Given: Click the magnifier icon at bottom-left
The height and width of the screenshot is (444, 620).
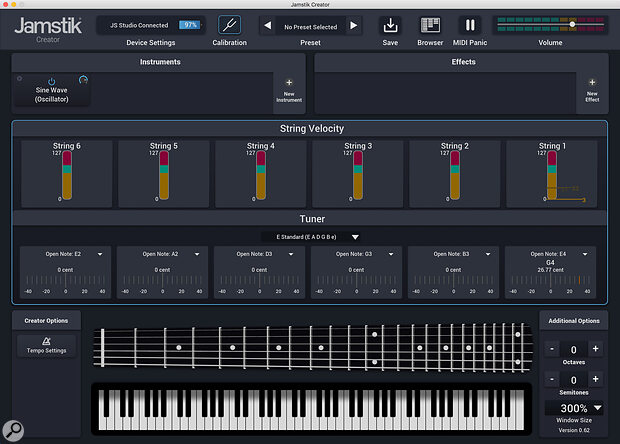Looking at the screenshot, I should click(13, 430).
